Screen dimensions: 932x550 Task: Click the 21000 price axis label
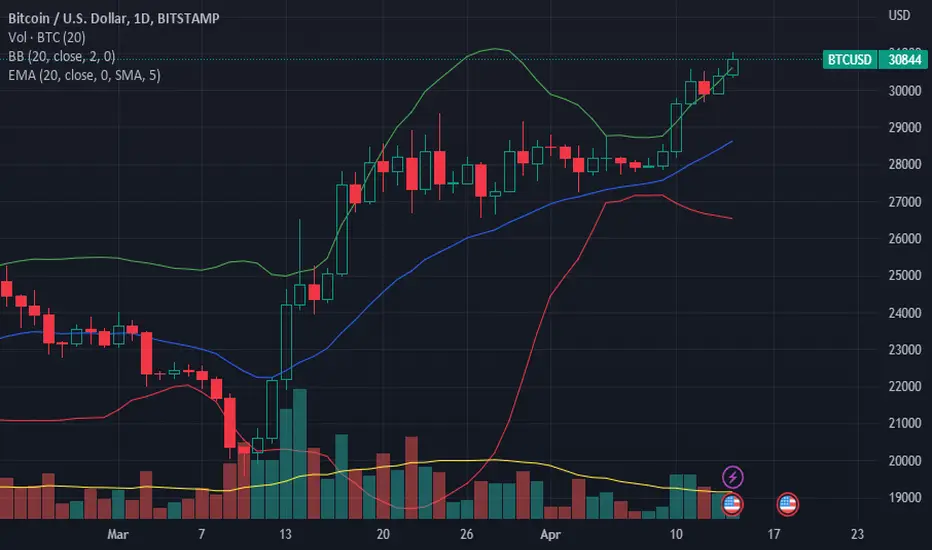click(904, 424)
